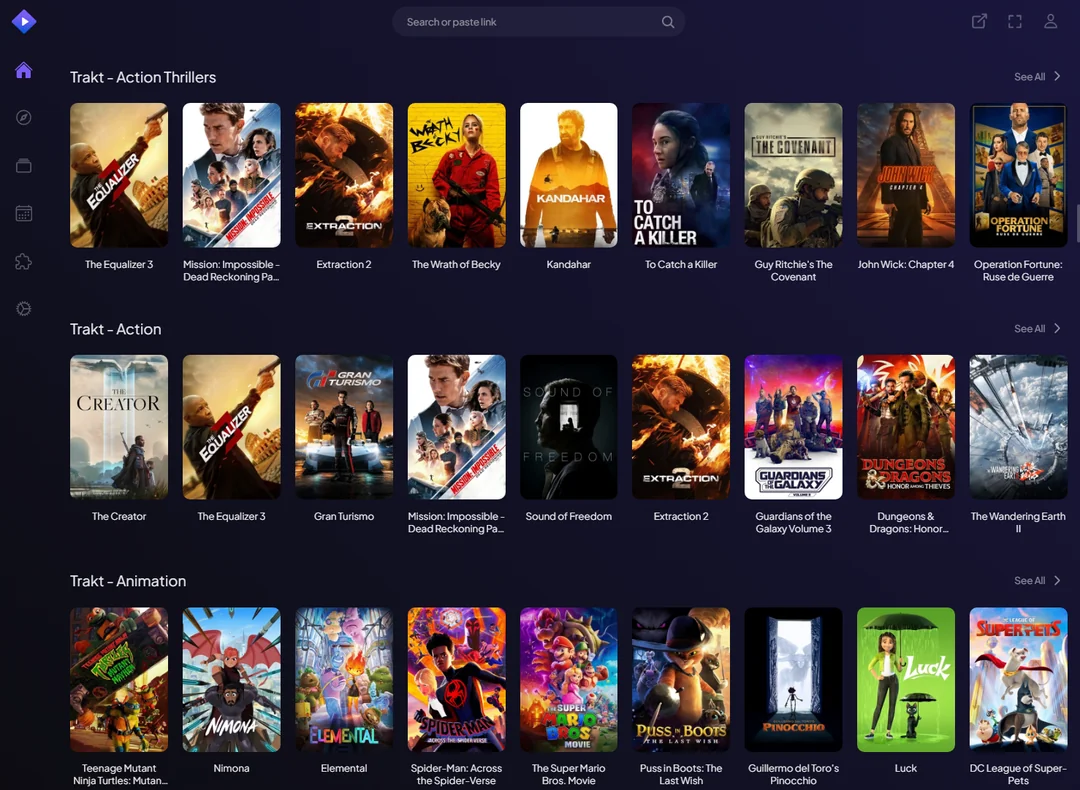Open the user profile icon
Screen dimensions: 1080x790
pos(1050,22)
